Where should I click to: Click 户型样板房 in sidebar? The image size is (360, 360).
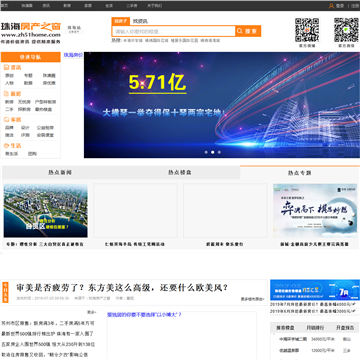pyautogui.click(x=46, y=102)
